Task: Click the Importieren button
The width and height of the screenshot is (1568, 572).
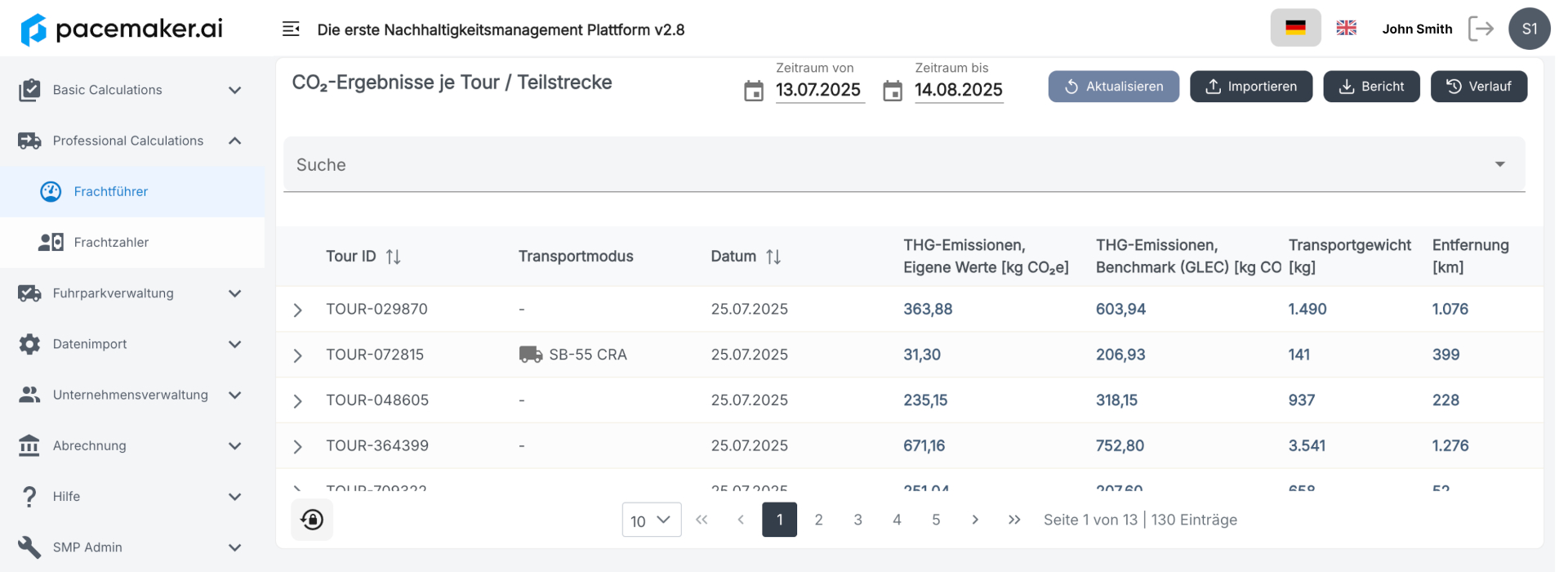Action: [1250, 87]
